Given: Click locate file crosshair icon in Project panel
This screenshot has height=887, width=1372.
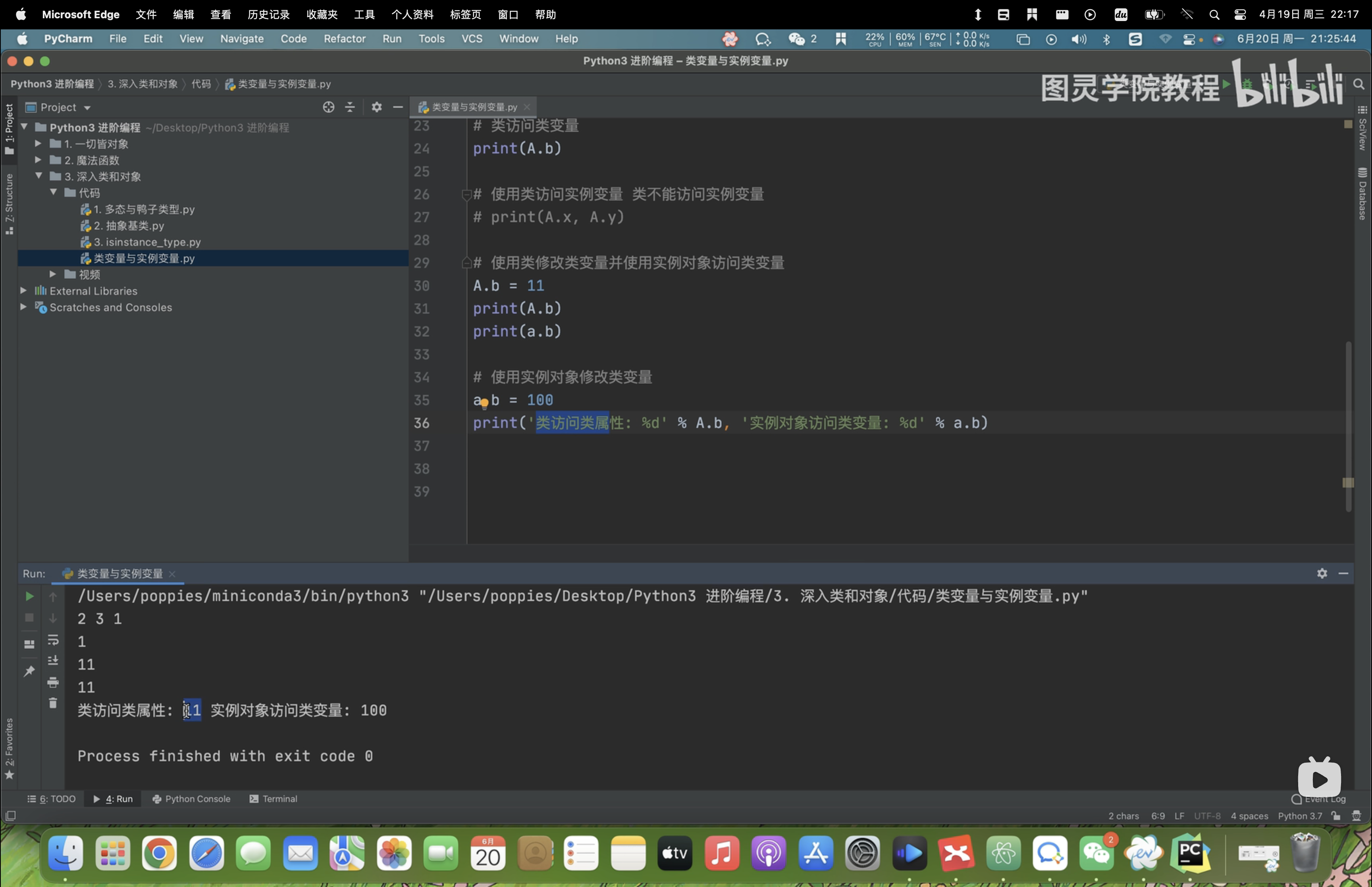Looking at the screenshot, I should [329, 107].
